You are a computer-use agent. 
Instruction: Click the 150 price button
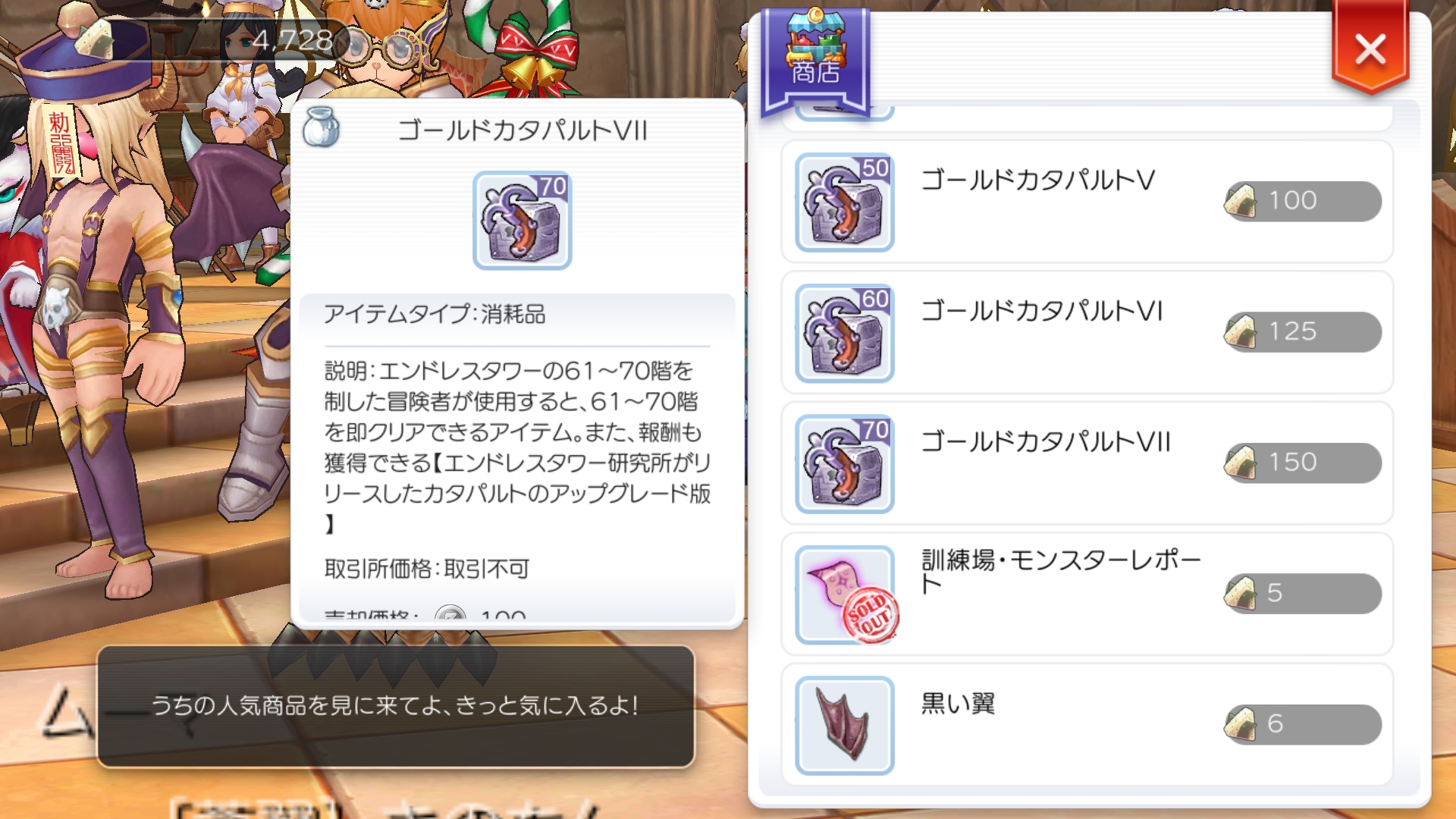[1303, 463]
